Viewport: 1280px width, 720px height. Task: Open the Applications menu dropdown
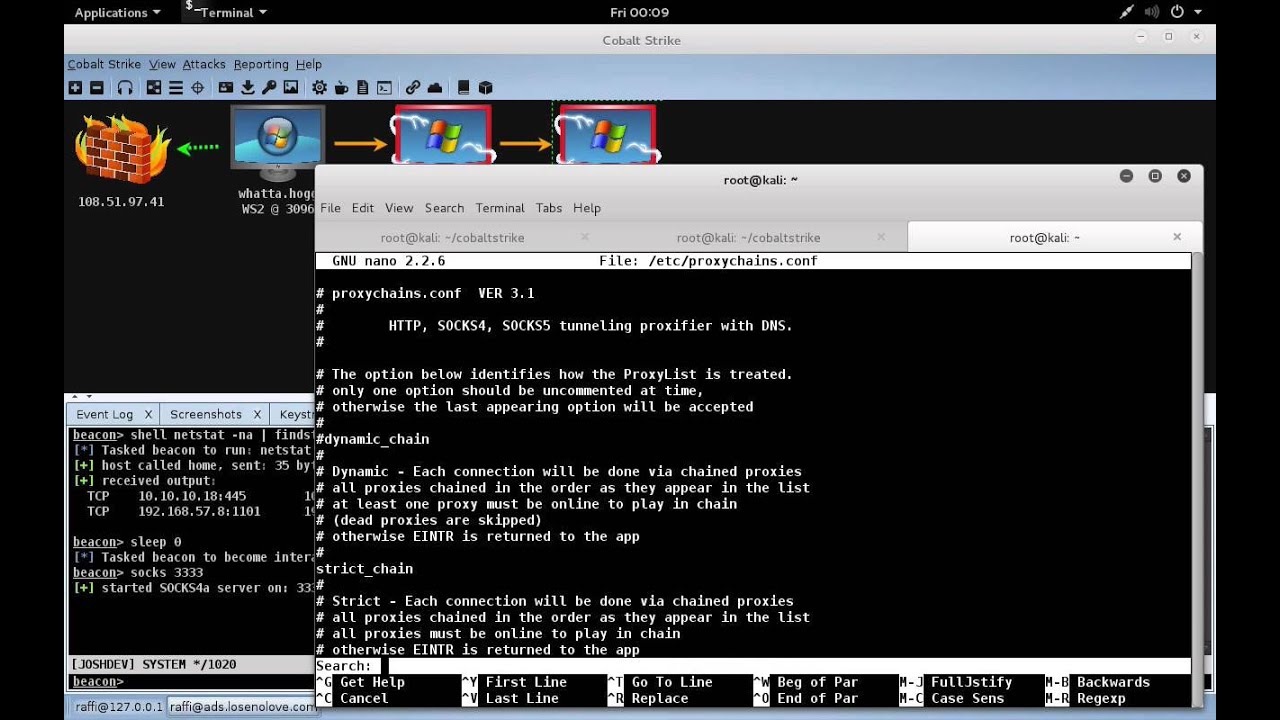click(117, 12)
